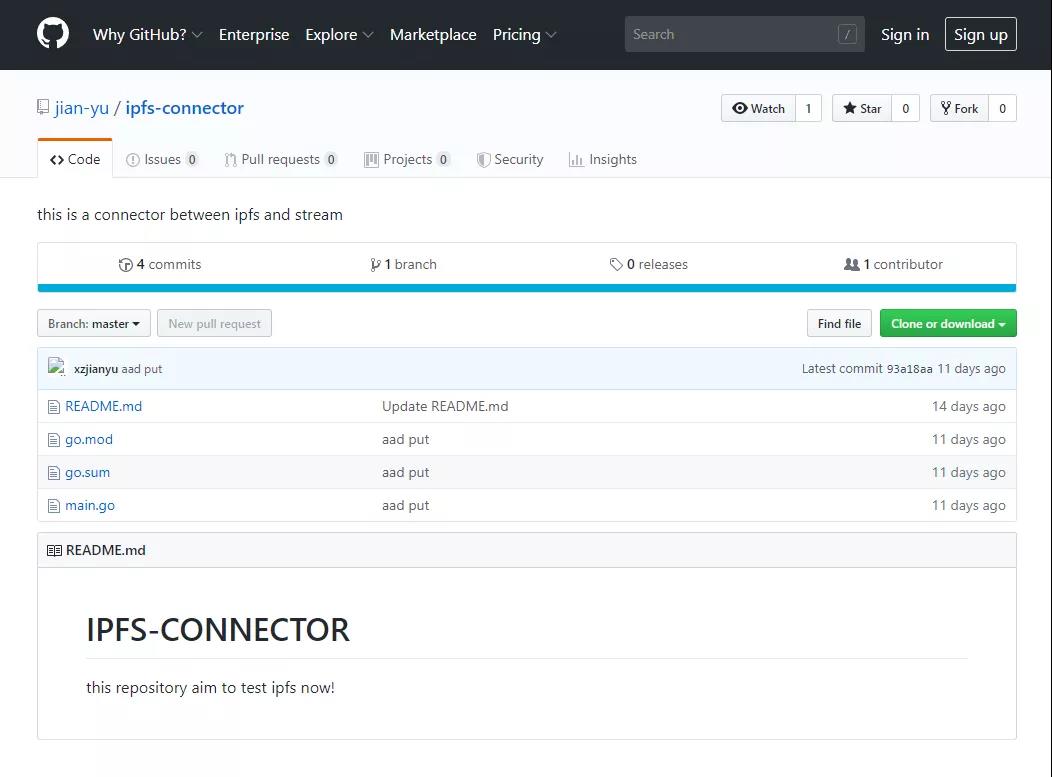Switch to the Pull requests tab
The image size is (1052, 777).
coord(280,159)
